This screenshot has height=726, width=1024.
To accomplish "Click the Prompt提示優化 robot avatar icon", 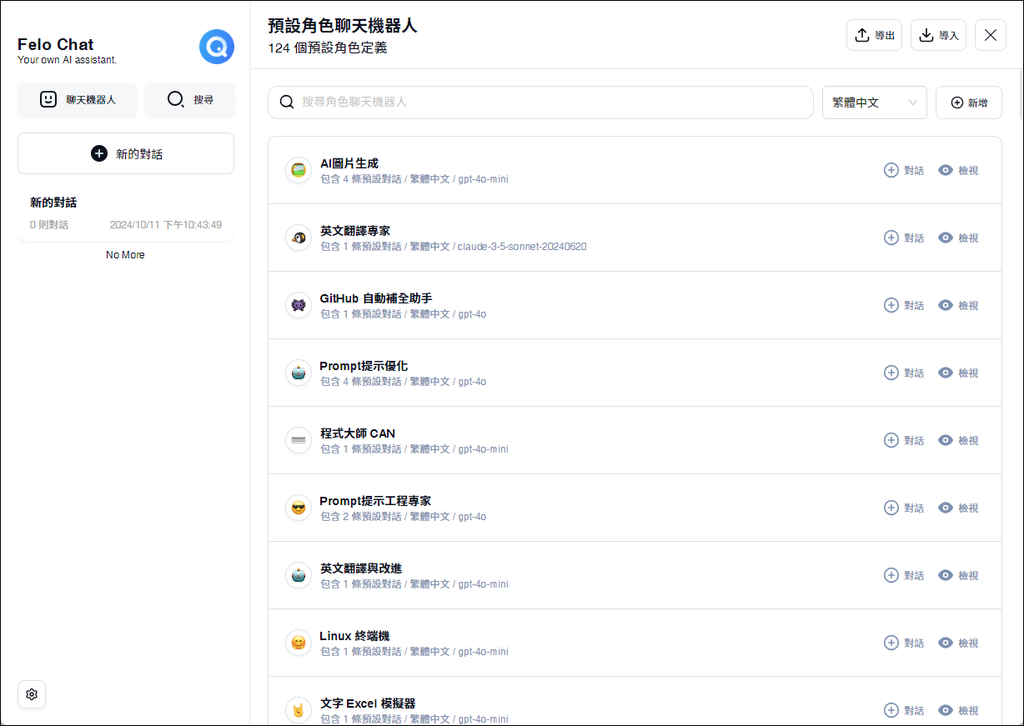I will click(298, 373).
